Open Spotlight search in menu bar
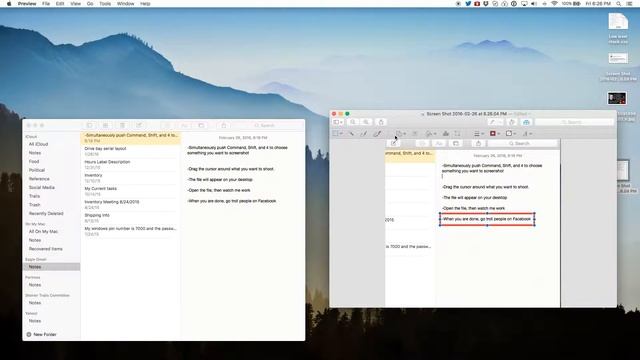 pyautogui.click(x=619, y=4)
